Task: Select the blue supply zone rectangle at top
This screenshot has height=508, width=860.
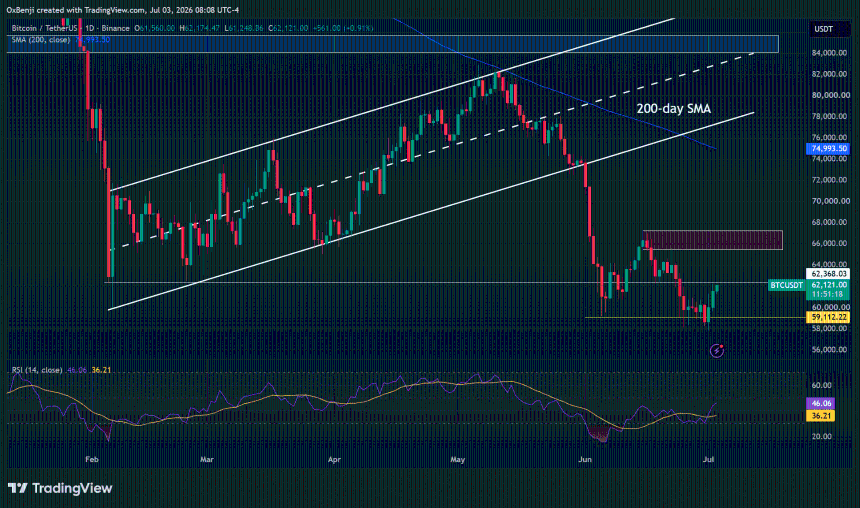Action: click(392, 44)
